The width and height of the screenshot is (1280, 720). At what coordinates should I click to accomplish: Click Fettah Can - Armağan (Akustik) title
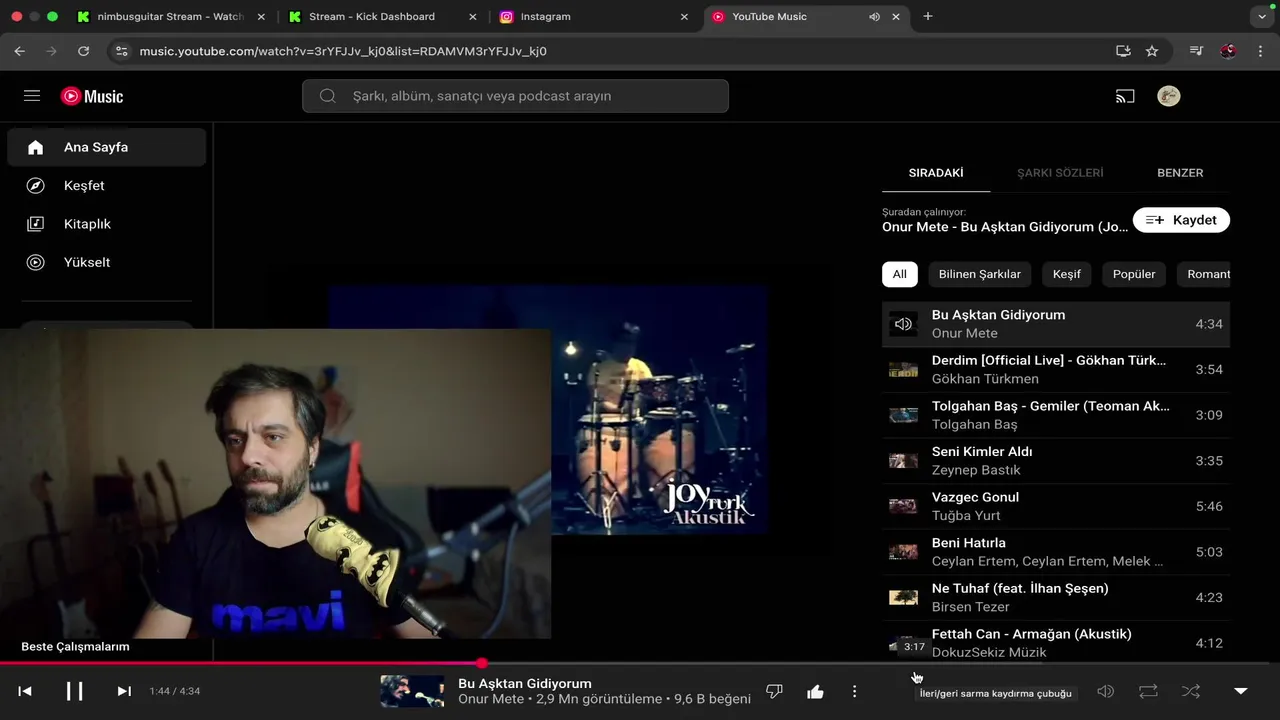coord(1031,634)
